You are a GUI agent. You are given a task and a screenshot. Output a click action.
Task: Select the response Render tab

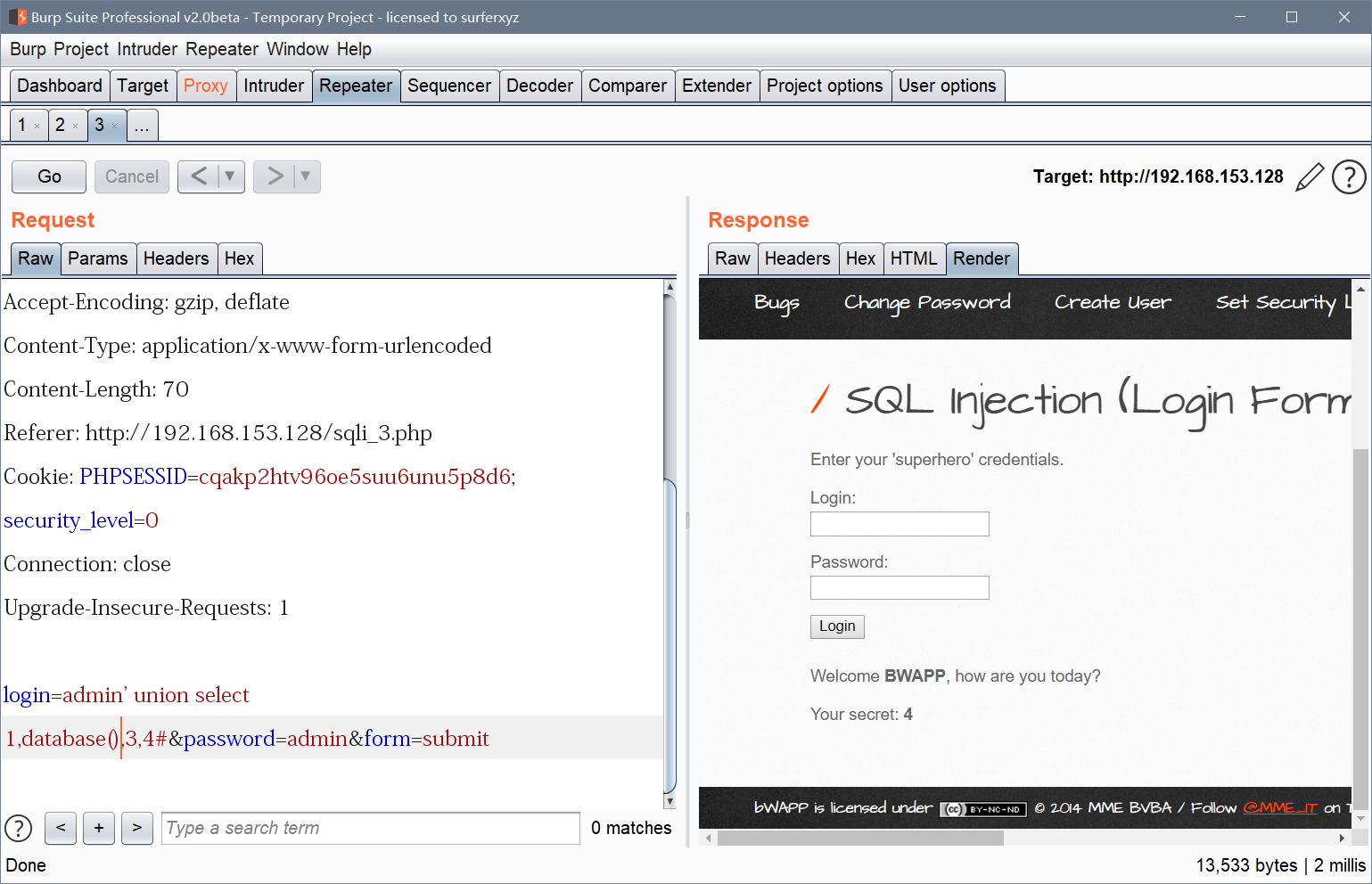click(x=982, y=258)
